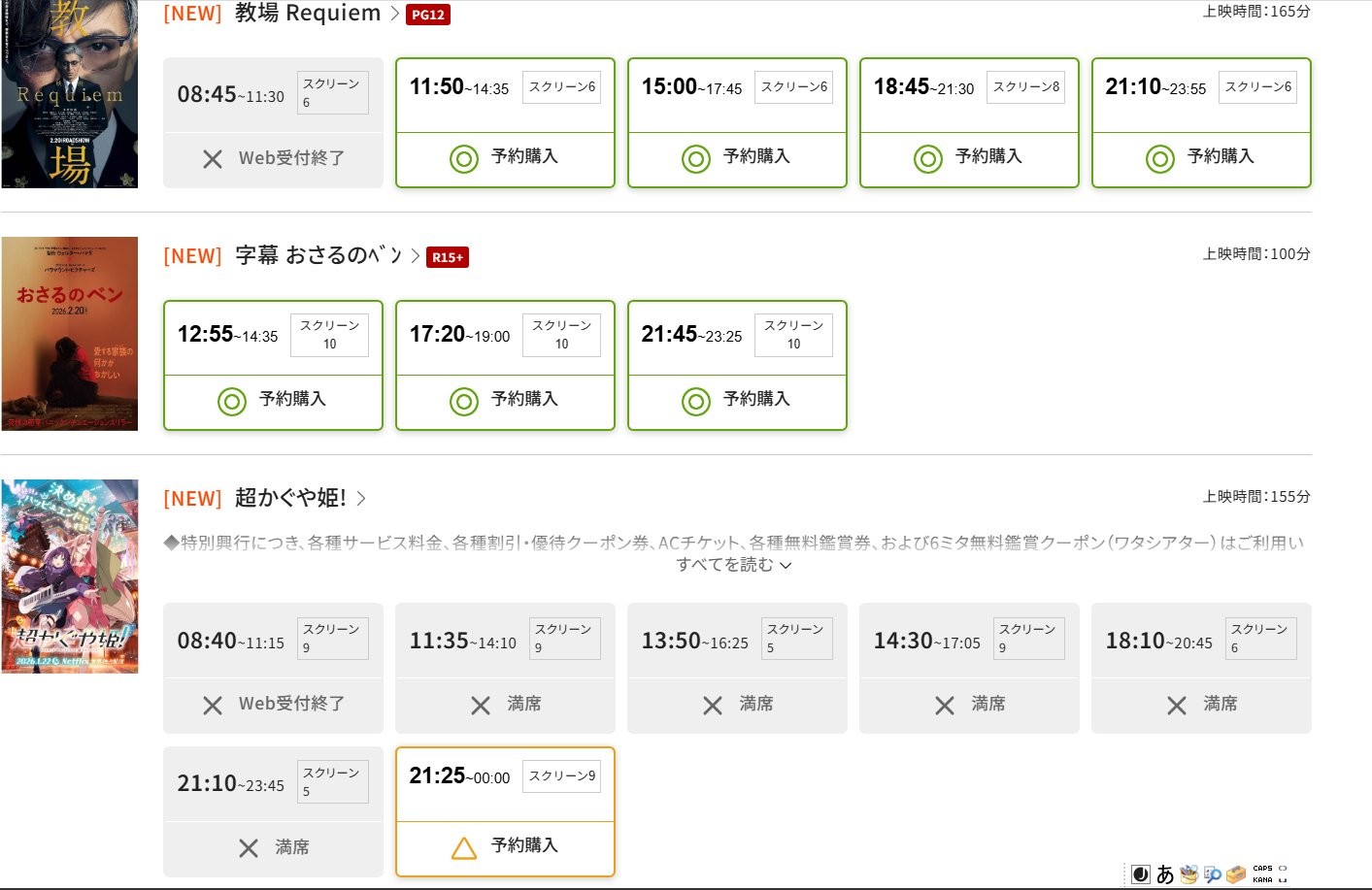Click the 超かぐや姫! poster thumbnail
Viewport: 1372px width, 890px height.
[70, 576]
